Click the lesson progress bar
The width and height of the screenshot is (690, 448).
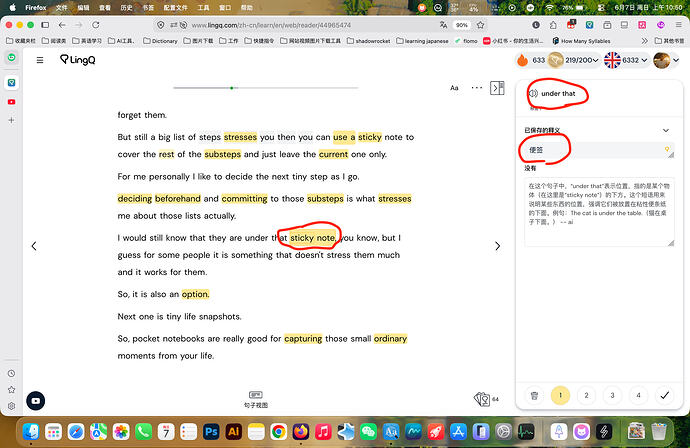coord(265,88)
